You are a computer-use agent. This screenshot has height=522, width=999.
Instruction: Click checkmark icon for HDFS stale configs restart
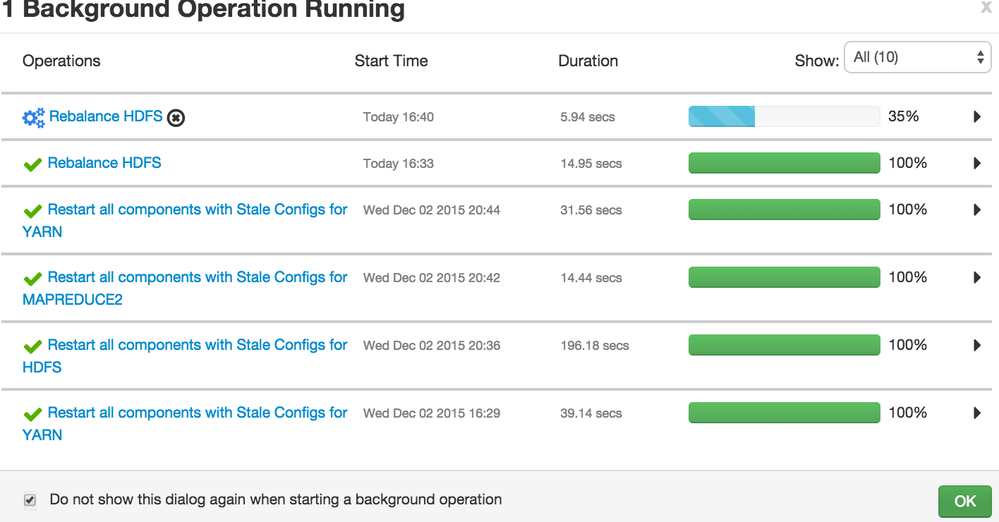click(32, 347)
